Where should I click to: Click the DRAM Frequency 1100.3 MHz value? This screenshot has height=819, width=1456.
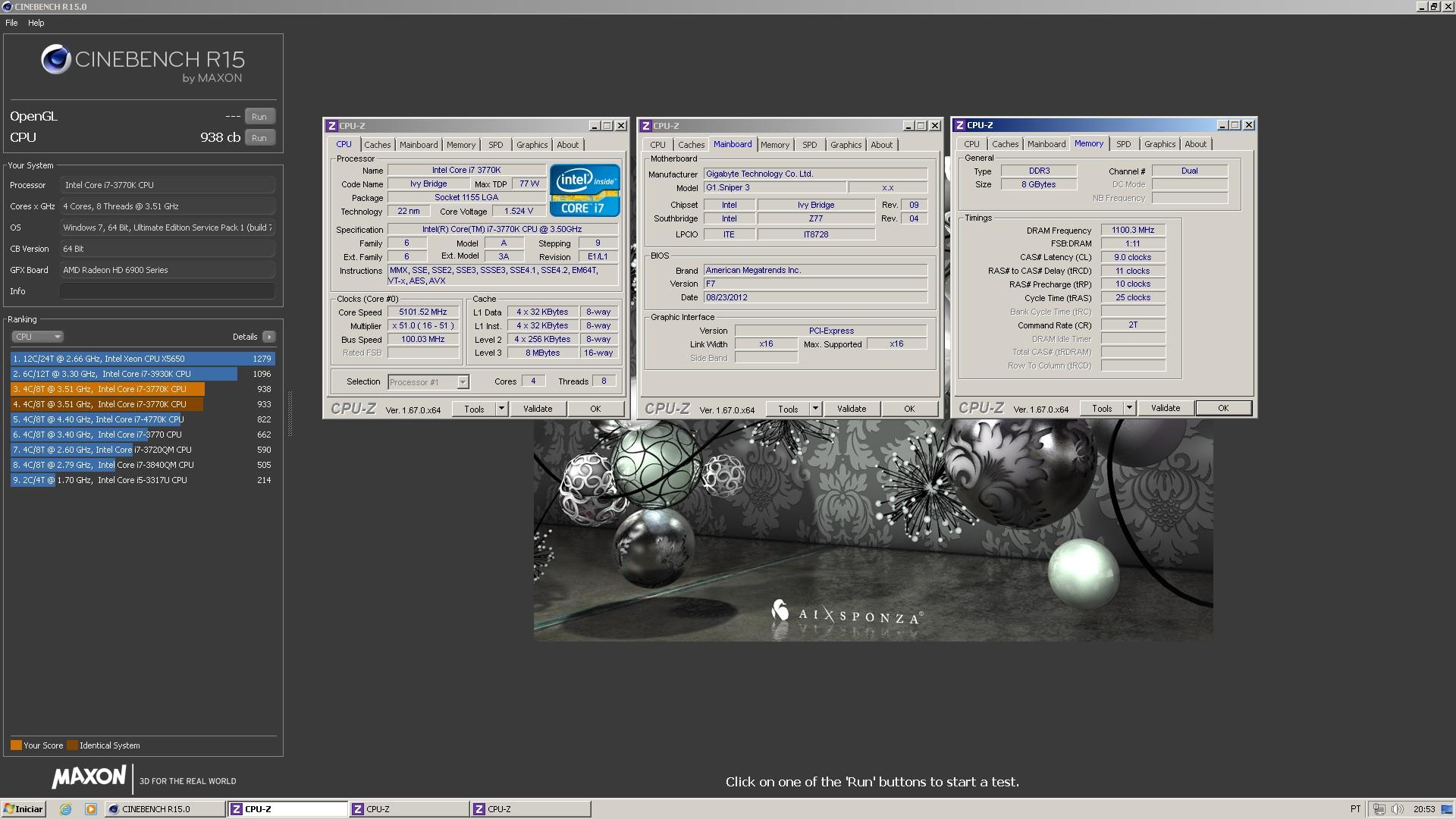1133,231
